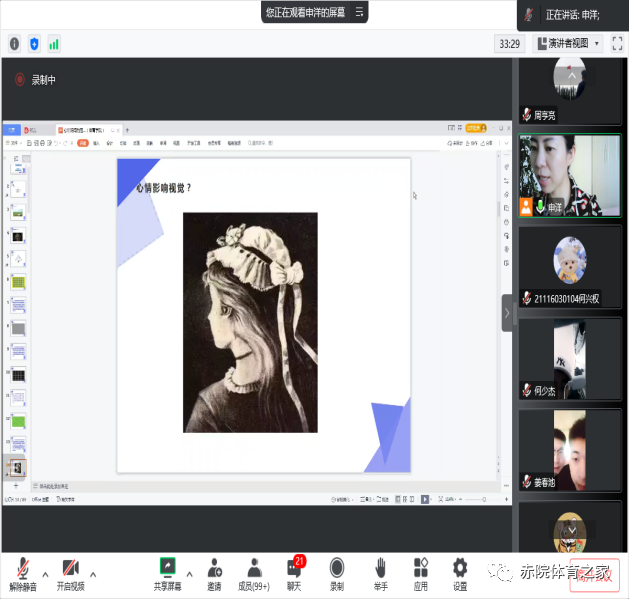Image resolution: width=629 pixels, height=599 pixels.
Task: Click the meeting info icon
Action: [14, 44]
